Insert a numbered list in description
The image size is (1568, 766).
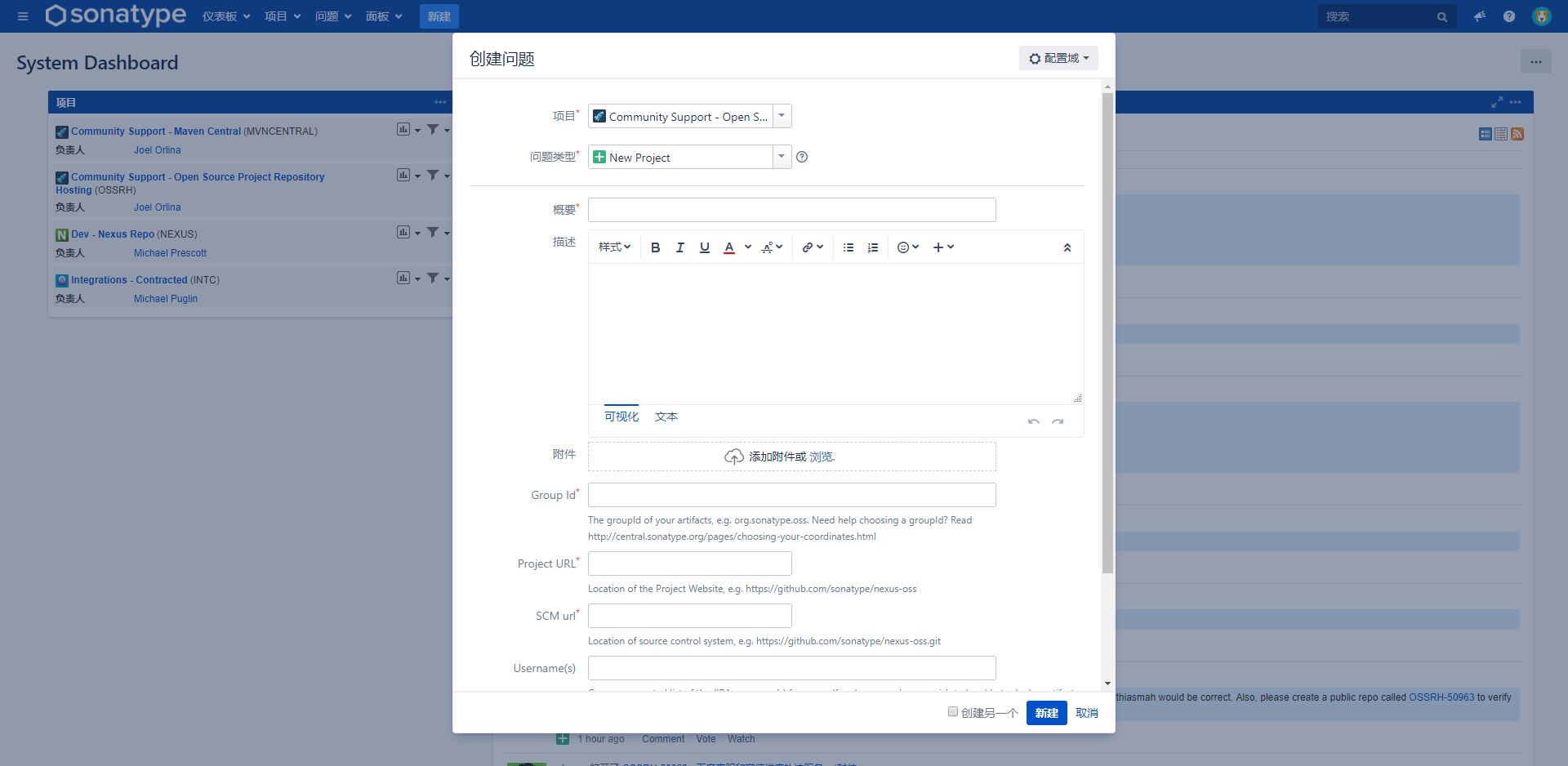[x=873, y=247]
